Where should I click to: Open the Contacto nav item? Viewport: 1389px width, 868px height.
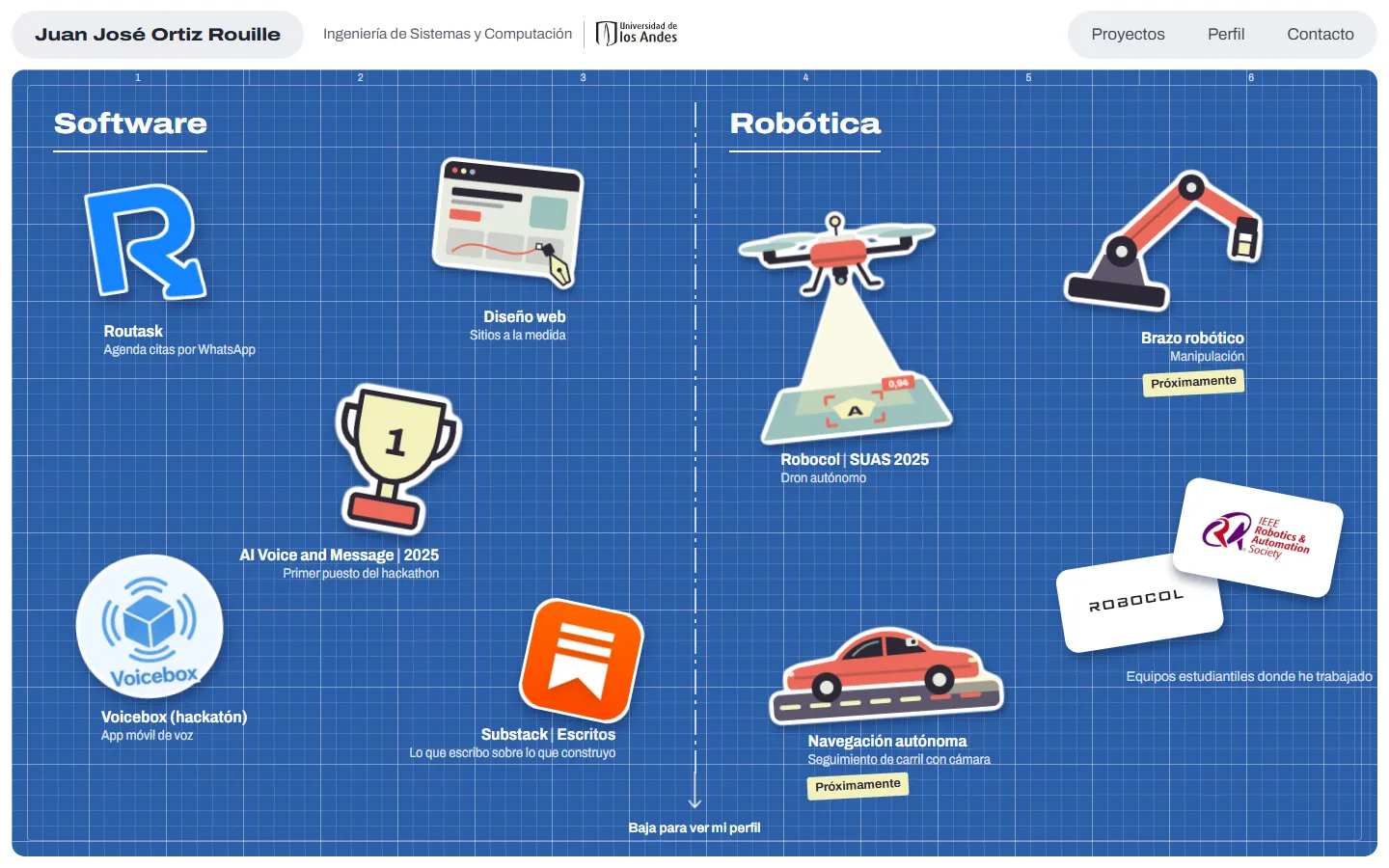point(1321,35)
